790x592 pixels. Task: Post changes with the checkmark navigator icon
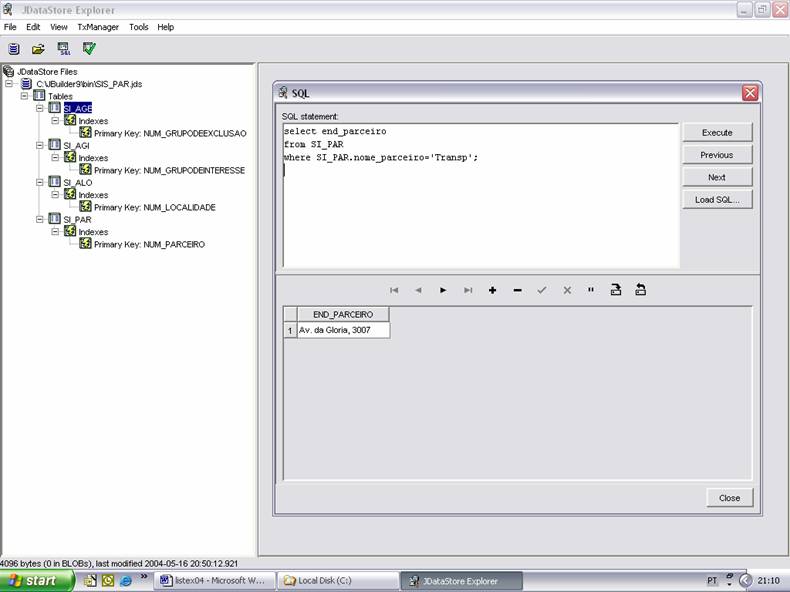[542, 290]
